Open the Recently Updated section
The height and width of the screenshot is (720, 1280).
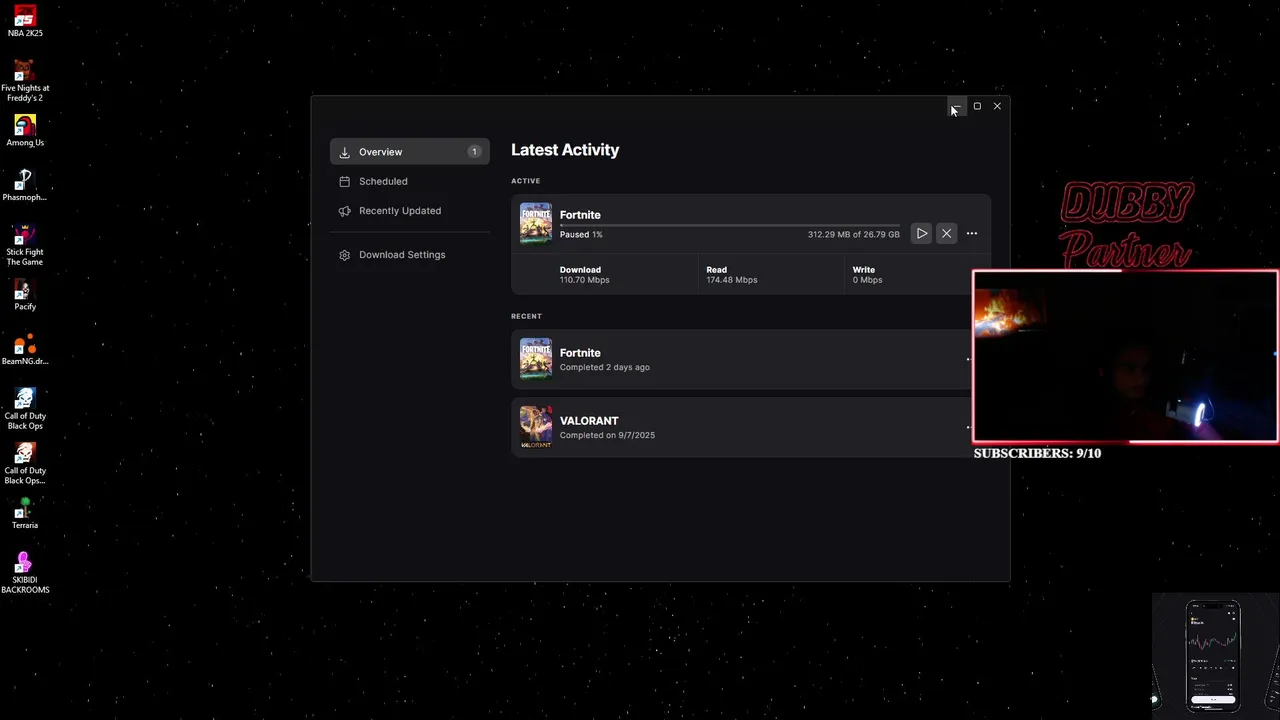point(409,211)
